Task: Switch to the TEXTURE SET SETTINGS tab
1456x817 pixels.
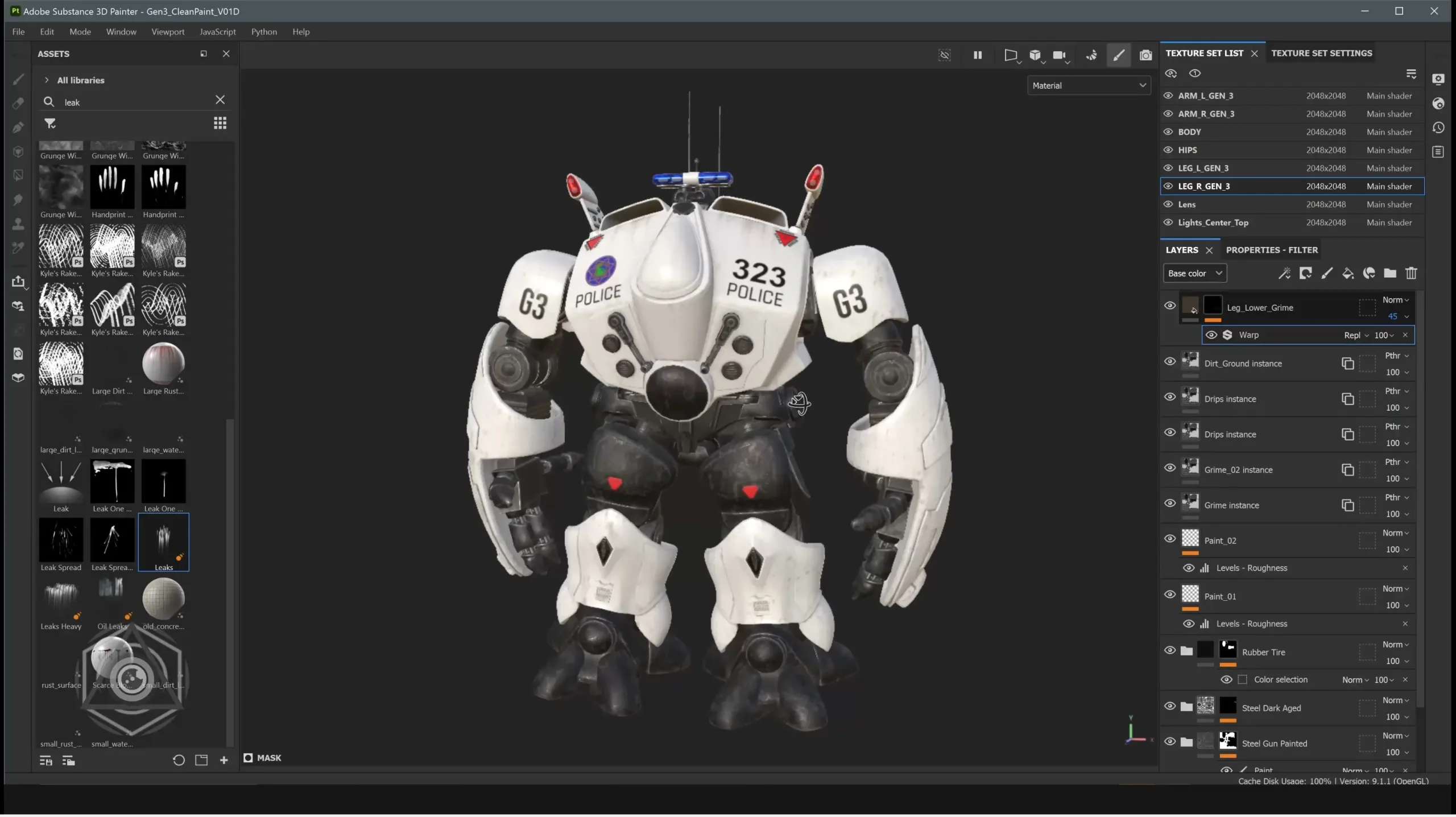Action: tap(1321, 53)
